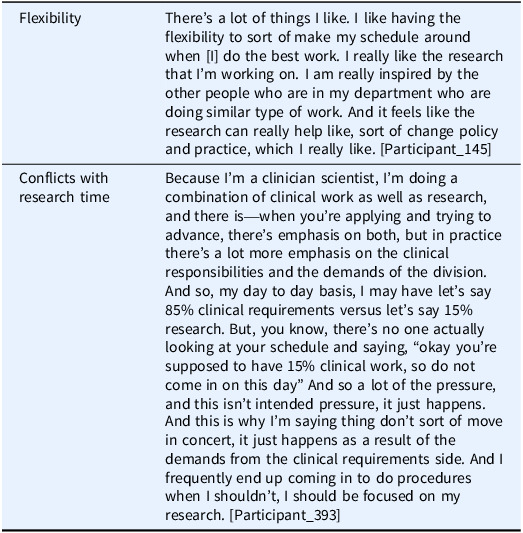The width and height of the screenshot is (523, 533).
Task: Select the 'Conflicts with research time' label
Action: (x=64, y=188)
